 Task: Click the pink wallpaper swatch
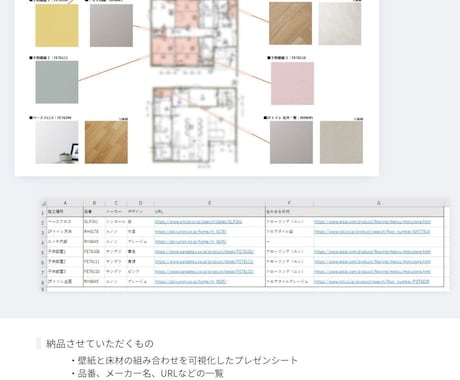point(292,83)
